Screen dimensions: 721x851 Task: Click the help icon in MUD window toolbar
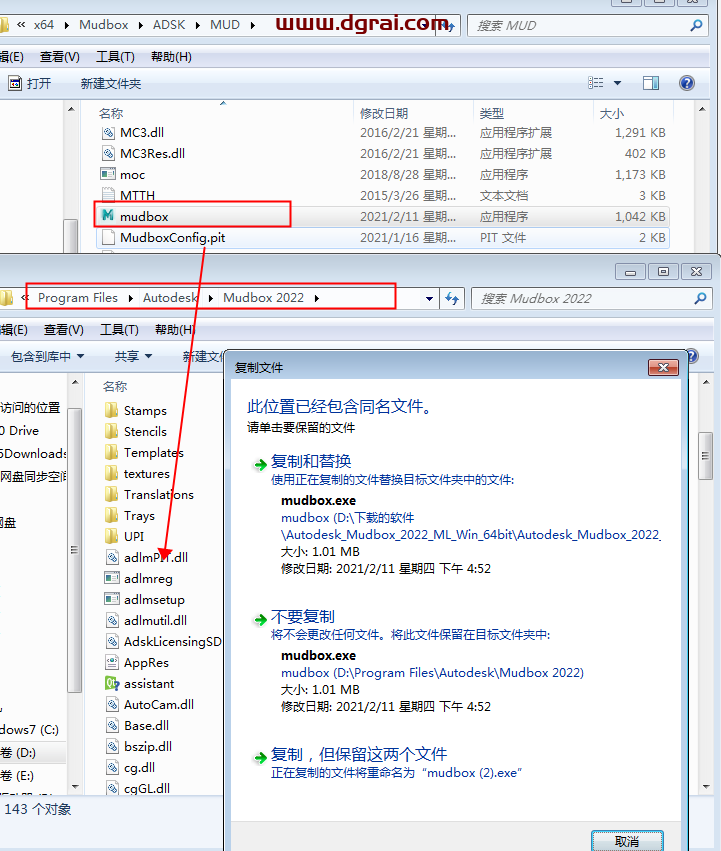point(686,83)
